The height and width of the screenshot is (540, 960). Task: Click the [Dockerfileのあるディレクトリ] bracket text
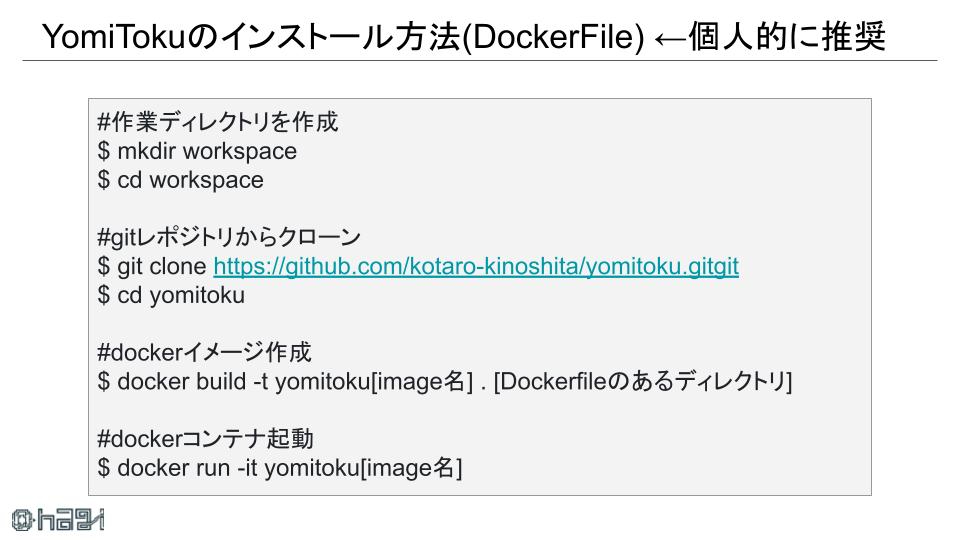643,381
